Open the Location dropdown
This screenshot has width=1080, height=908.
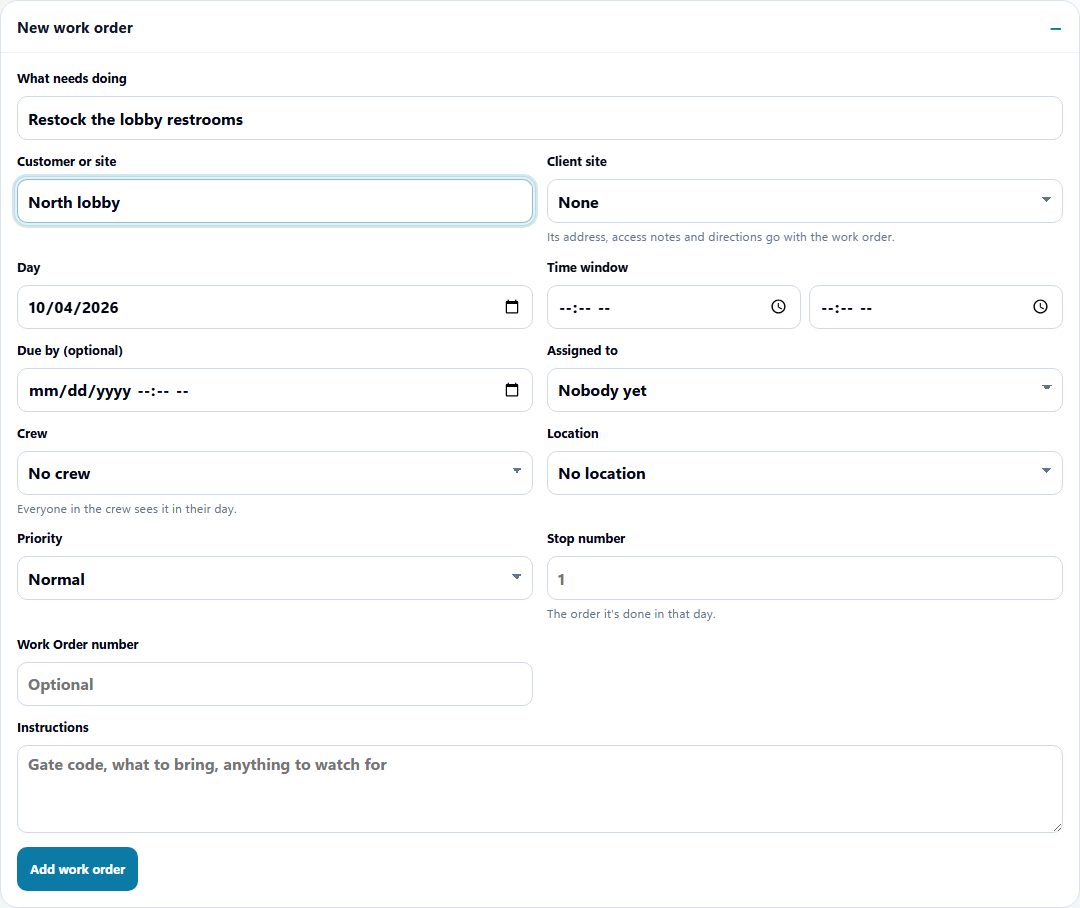[804, 473]
